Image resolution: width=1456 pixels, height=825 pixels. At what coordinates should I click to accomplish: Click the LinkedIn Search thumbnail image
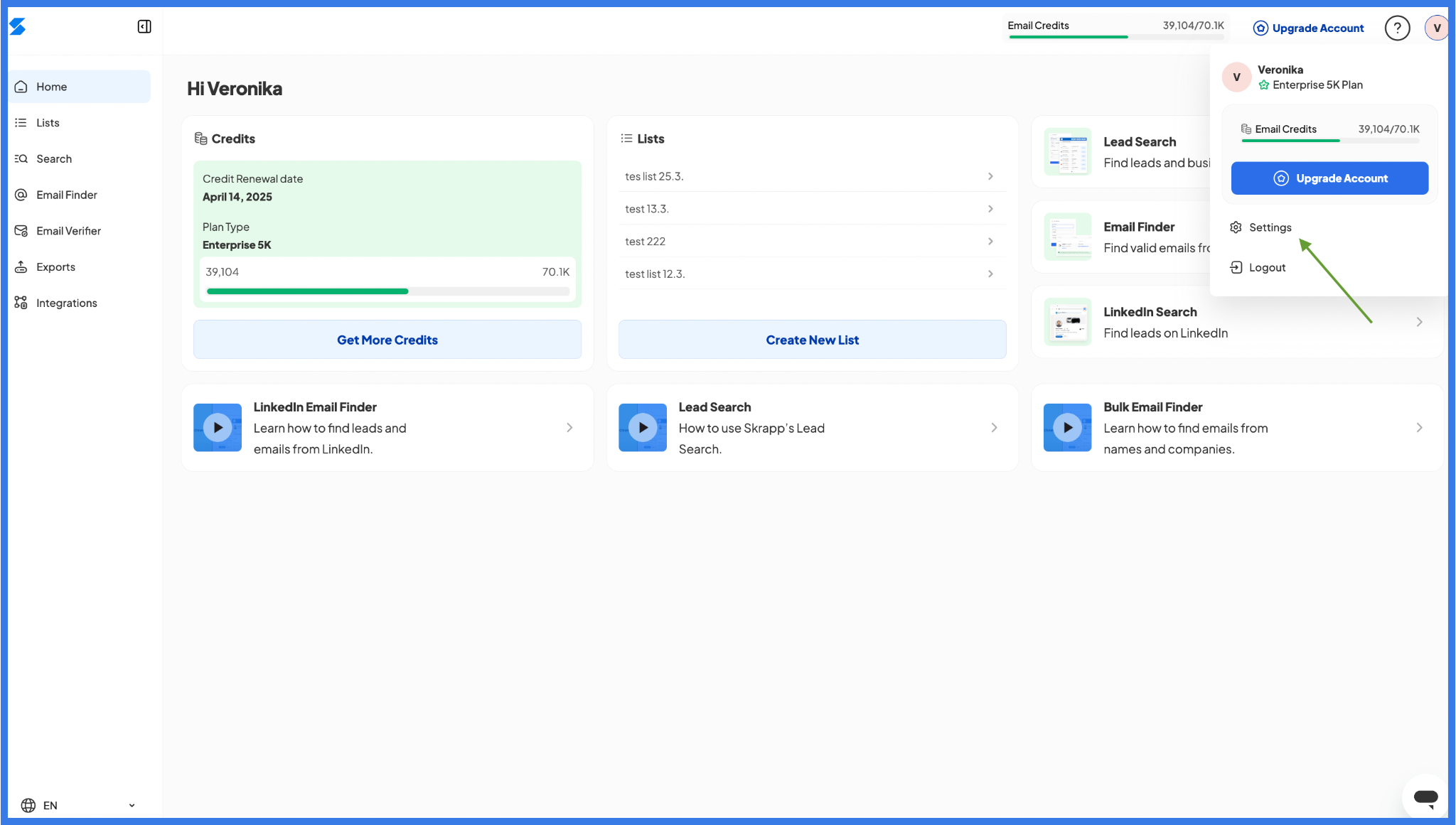pyautogui.click(x=1067, y=322)
